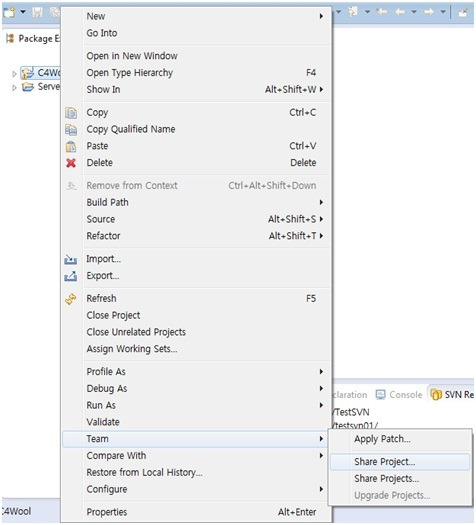476x525 pixels.
Task: Click Export… menu entry text
Action: [102, 276]
